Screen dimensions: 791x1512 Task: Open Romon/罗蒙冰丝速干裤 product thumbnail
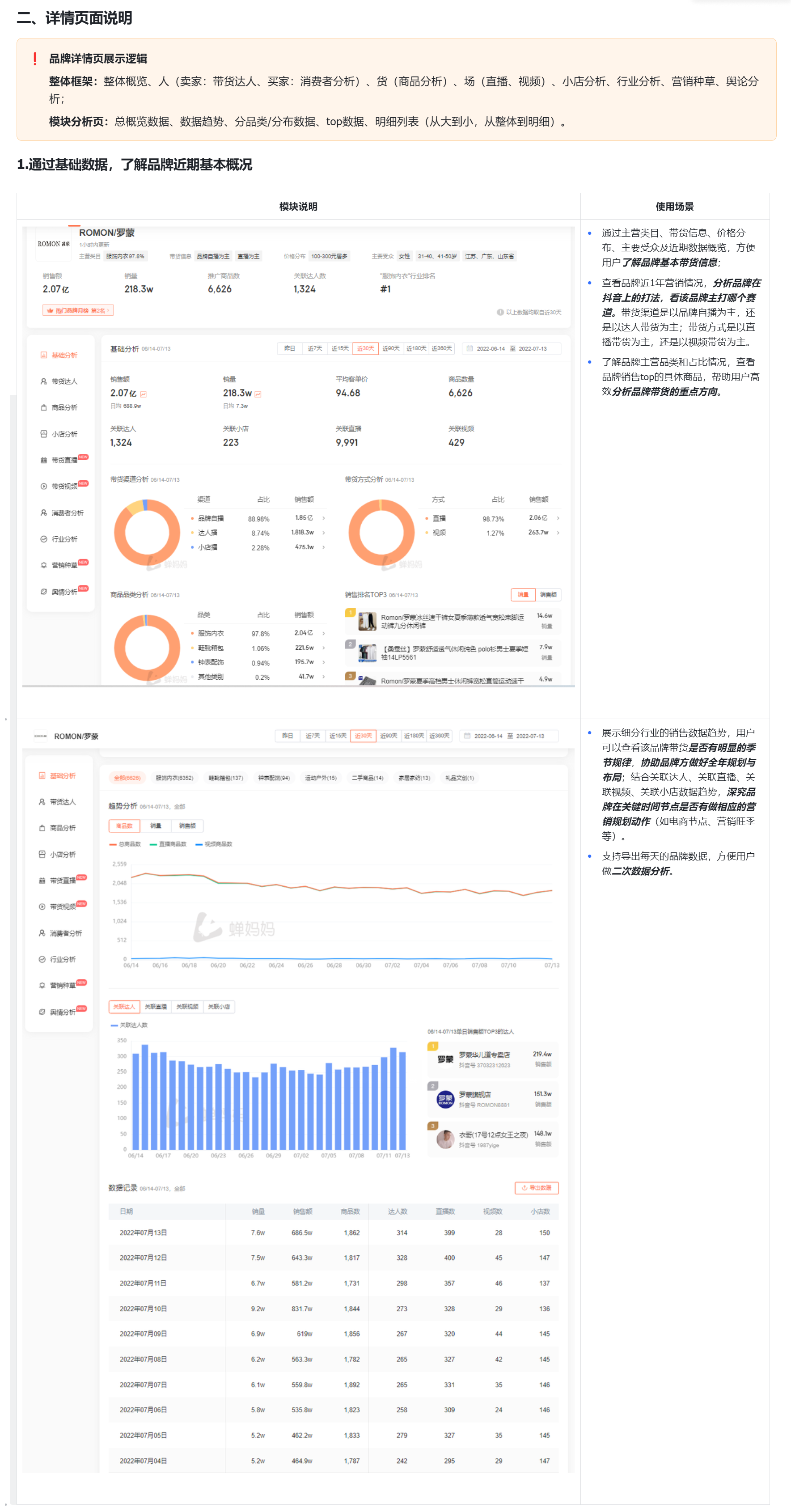[368, 621]
